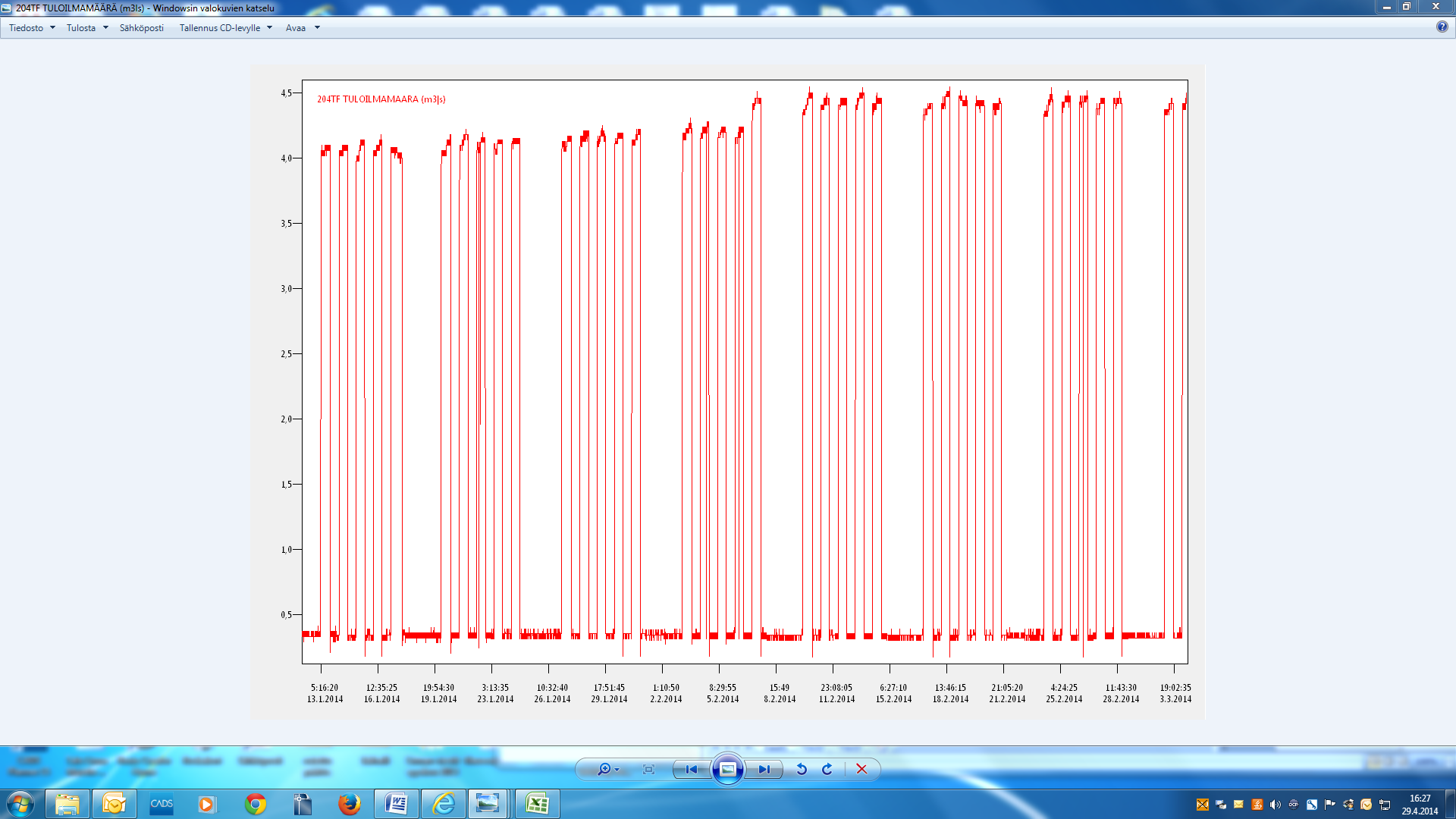This screenshot has width=1456, height=819.
Task: Expand the Tallennus CD-levylle dropdown arrow
Action: tap(269, 28)
